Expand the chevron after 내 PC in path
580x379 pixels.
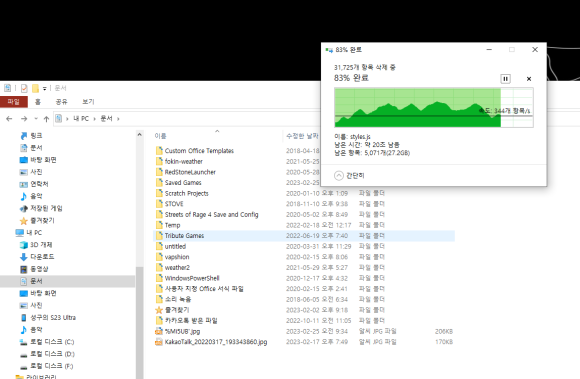(x=94, y=119)
